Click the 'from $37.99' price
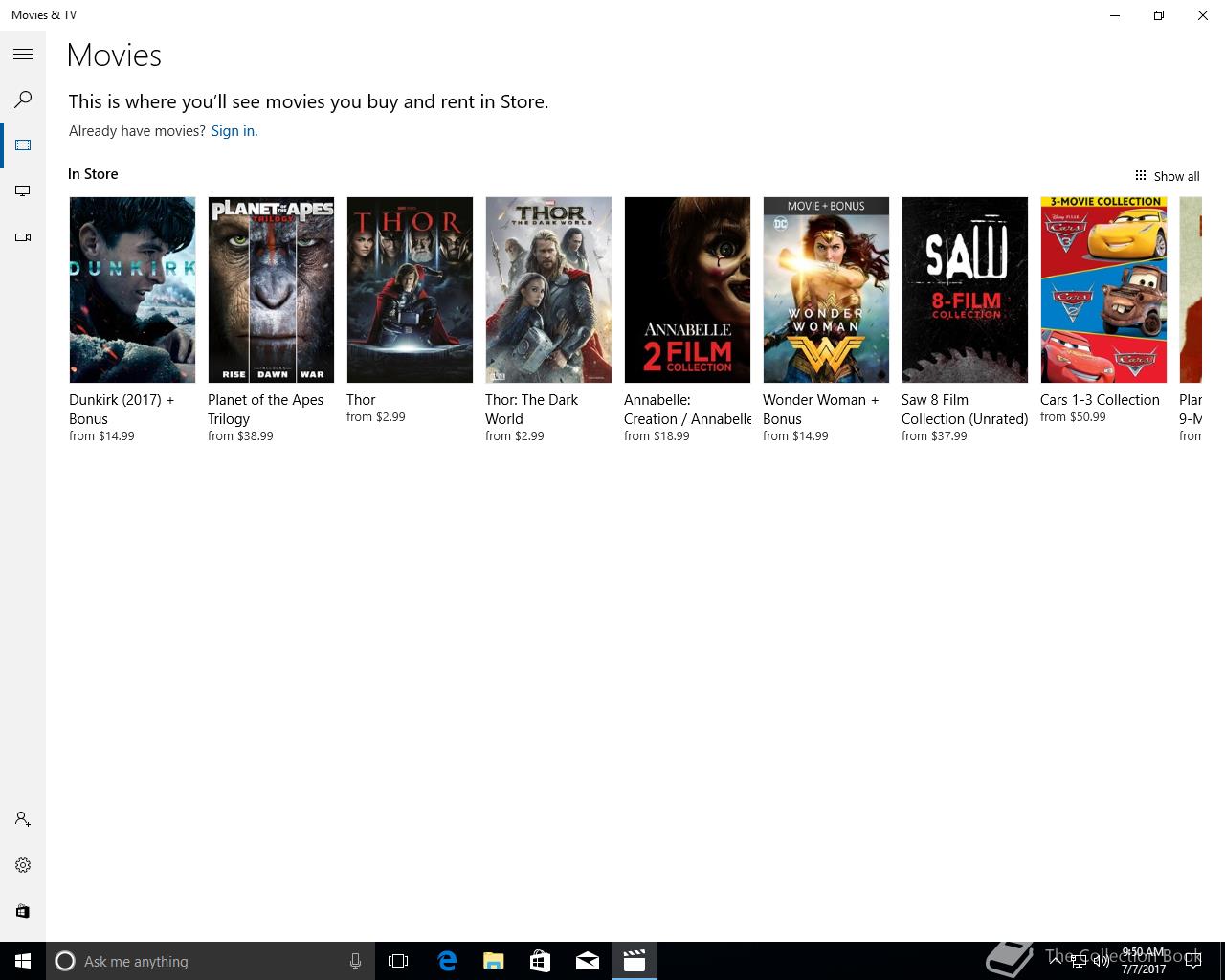The width and height of the screenshot is (1225, 980). click(934, 436)
